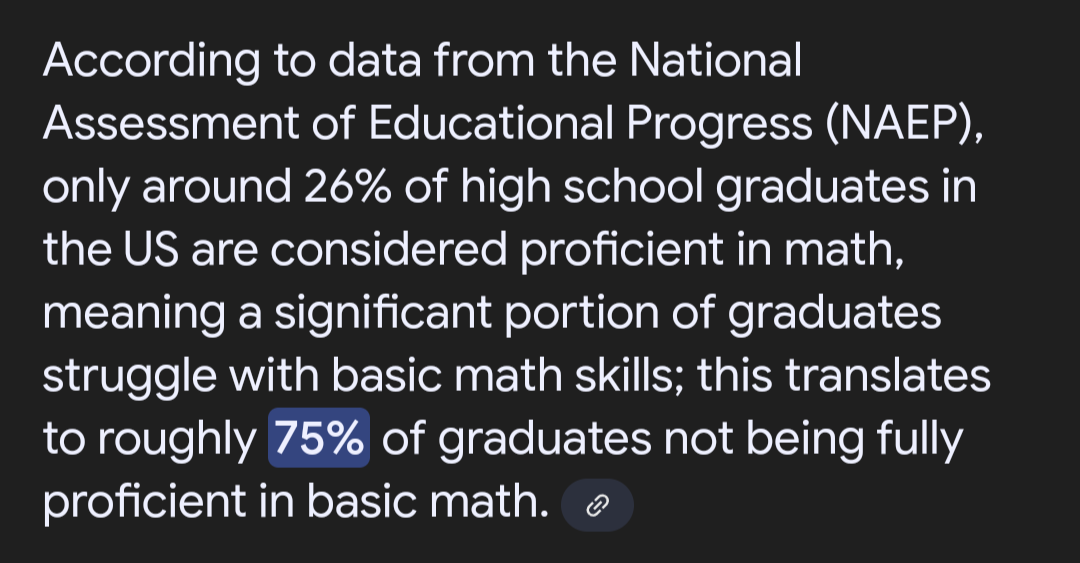Click the word "US" in fourth line
The image size is (1080, 563).
point(152,250)
